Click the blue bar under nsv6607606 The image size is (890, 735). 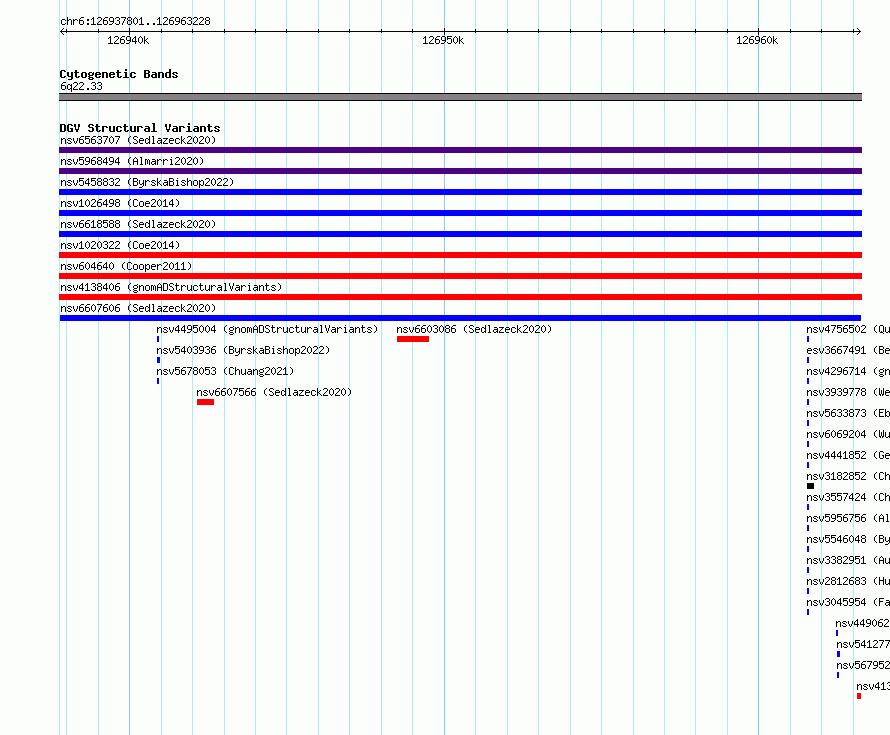[460, 318]
